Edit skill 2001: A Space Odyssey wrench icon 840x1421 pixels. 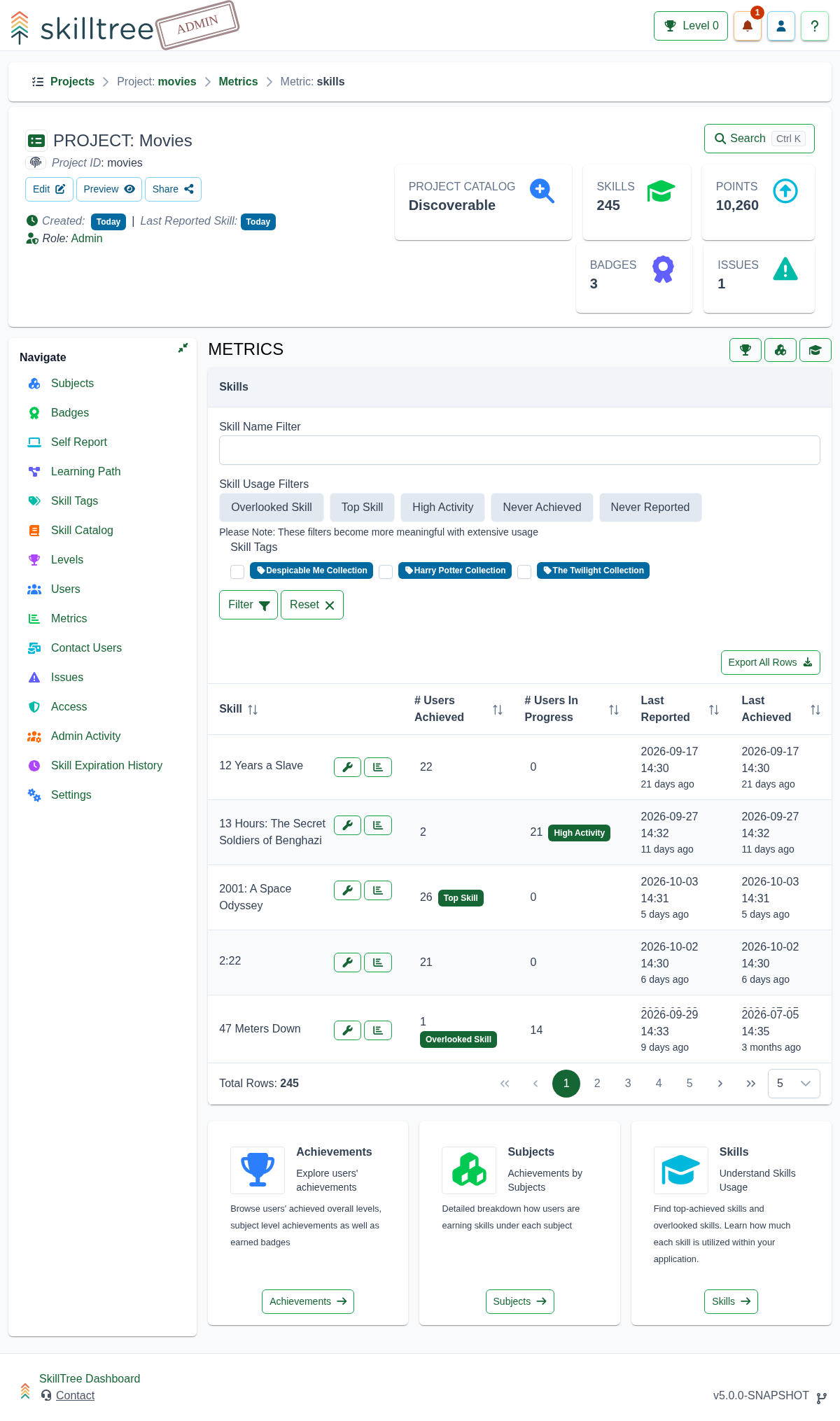[347, 890]
